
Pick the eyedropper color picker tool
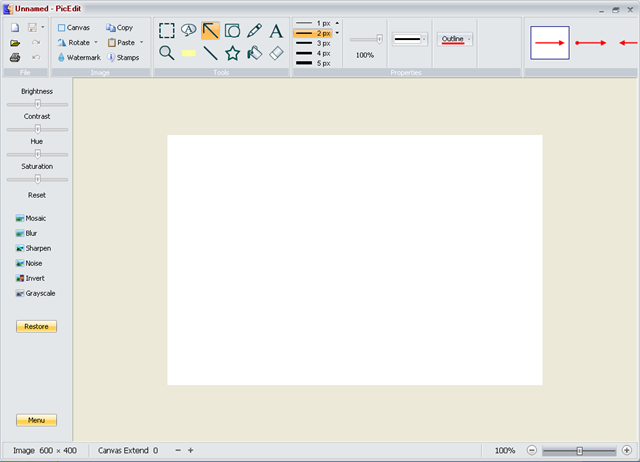(x=255, y=31)
